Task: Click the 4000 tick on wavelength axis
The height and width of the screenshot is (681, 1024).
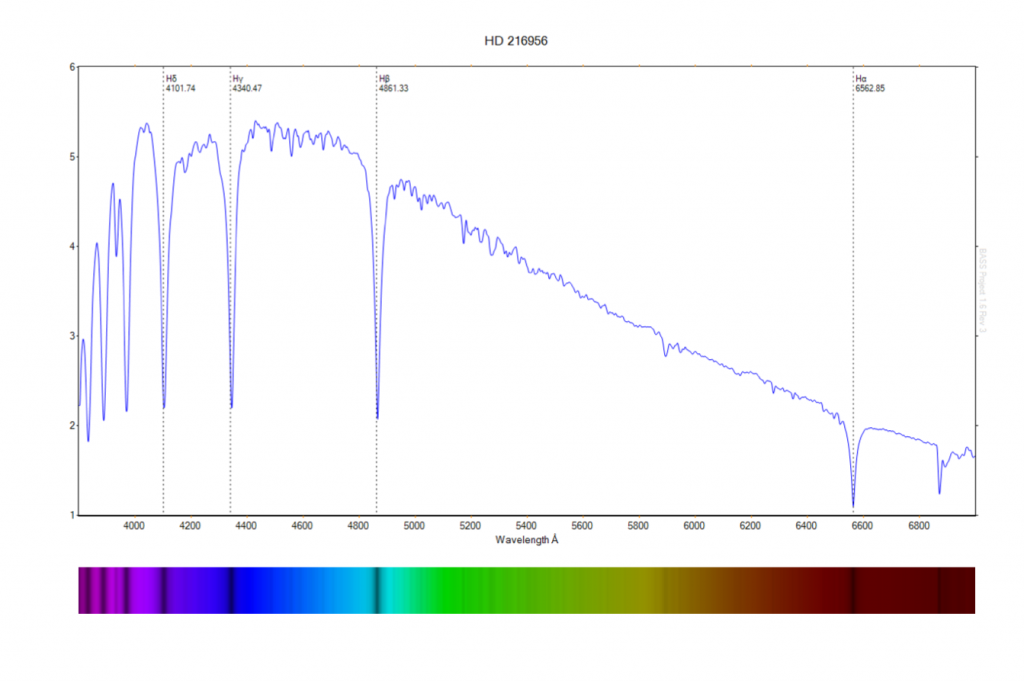Action: coord(134,525)
